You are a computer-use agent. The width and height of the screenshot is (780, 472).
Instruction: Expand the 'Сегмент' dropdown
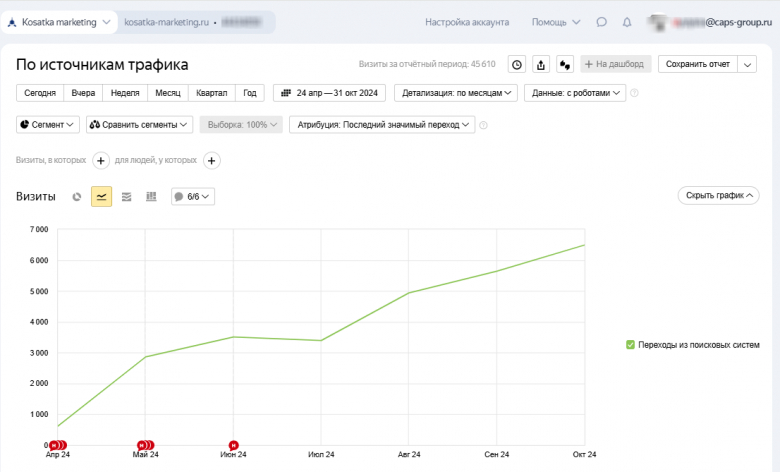pyautogui.click(x=47, y=125)
